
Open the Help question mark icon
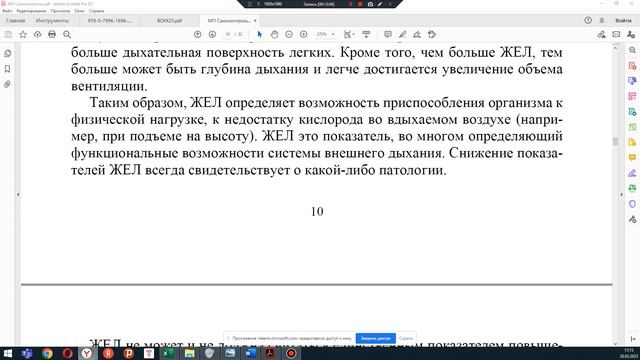(x=588, y=20)
